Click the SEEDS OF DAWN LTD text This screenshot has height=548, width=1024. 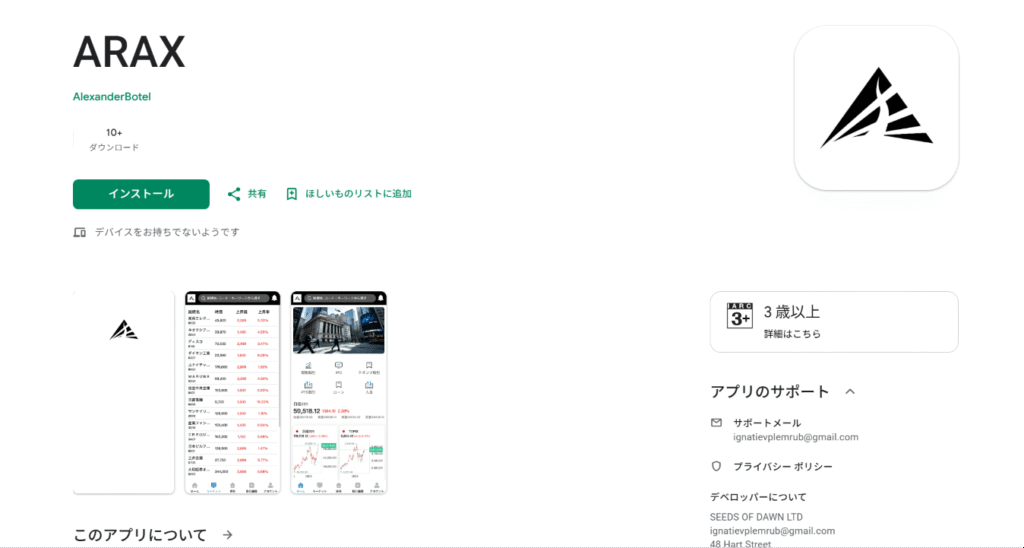pos(756,517)
